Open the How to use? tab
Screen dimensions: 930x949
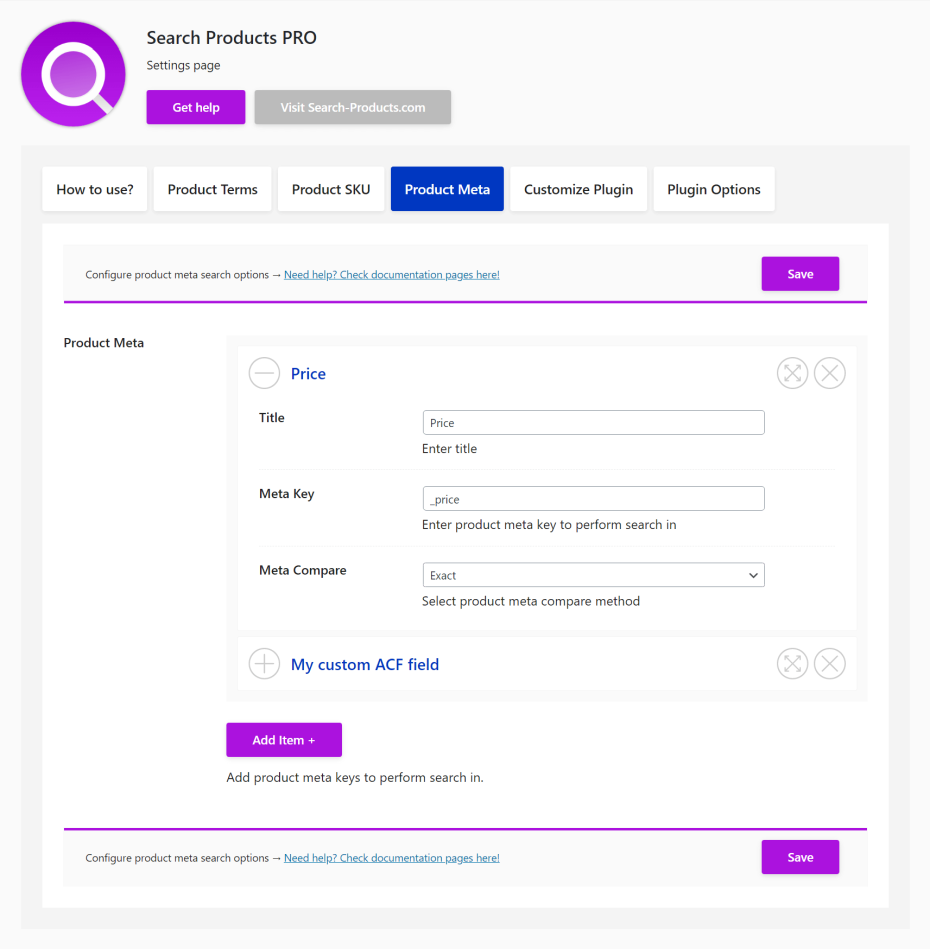coord(95,189)
